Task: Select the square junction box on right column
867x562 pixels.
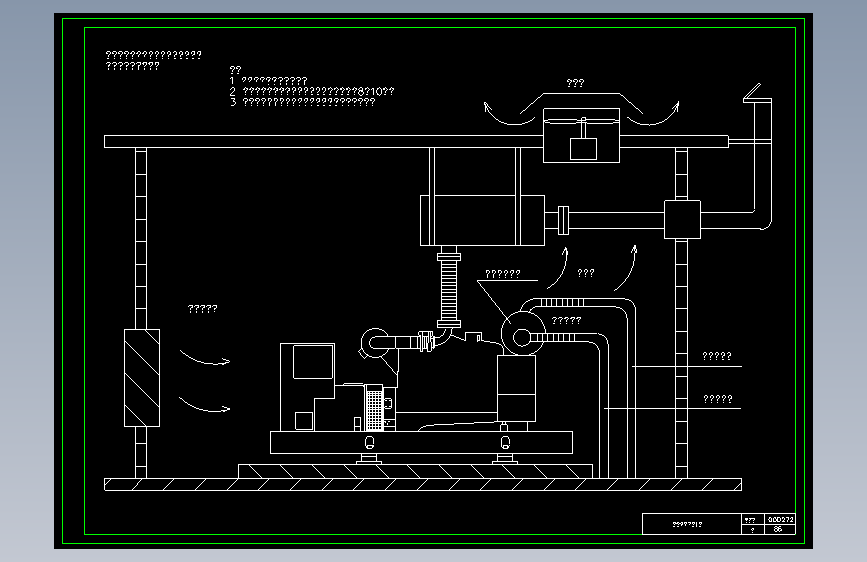Action: 682,220
